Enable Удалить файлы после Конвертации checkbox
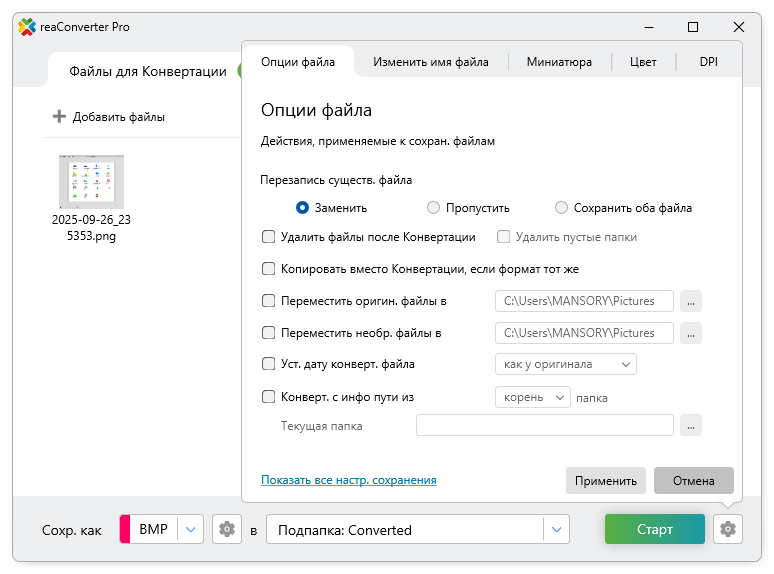 (268, 237)
